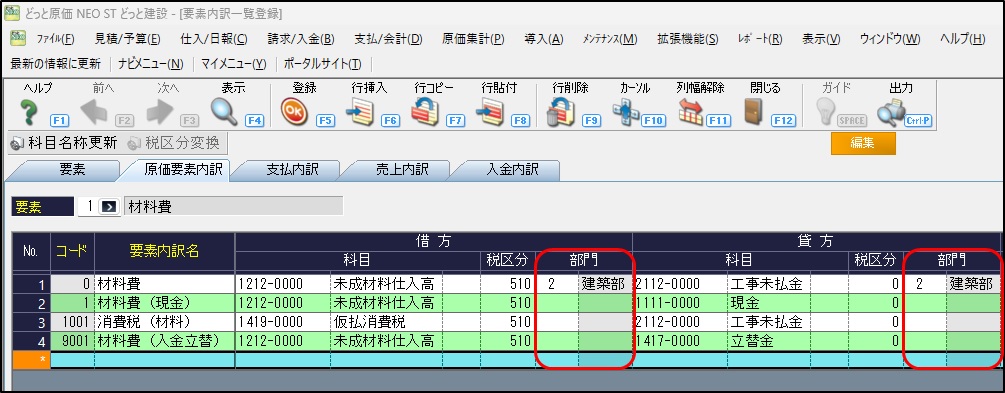1005x393 pixels.
Task: Open the ヘルプ(H) menu
Action: (x=962, y=39)
